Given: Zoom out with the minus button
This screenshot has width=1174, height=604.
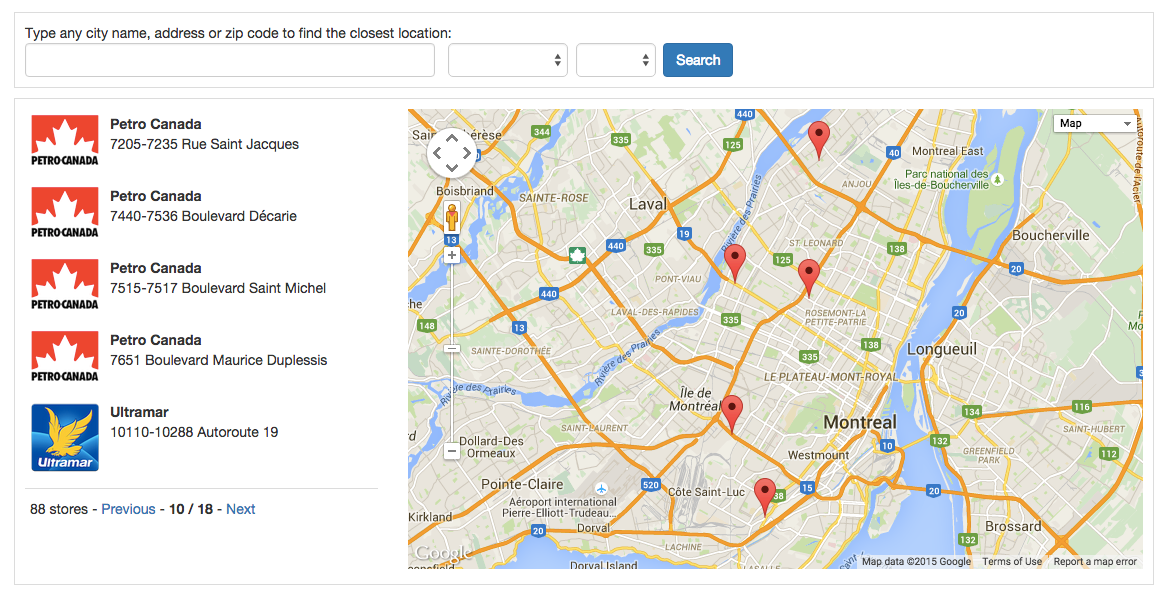Looking at the screenshot, I should tap(452, 451).
